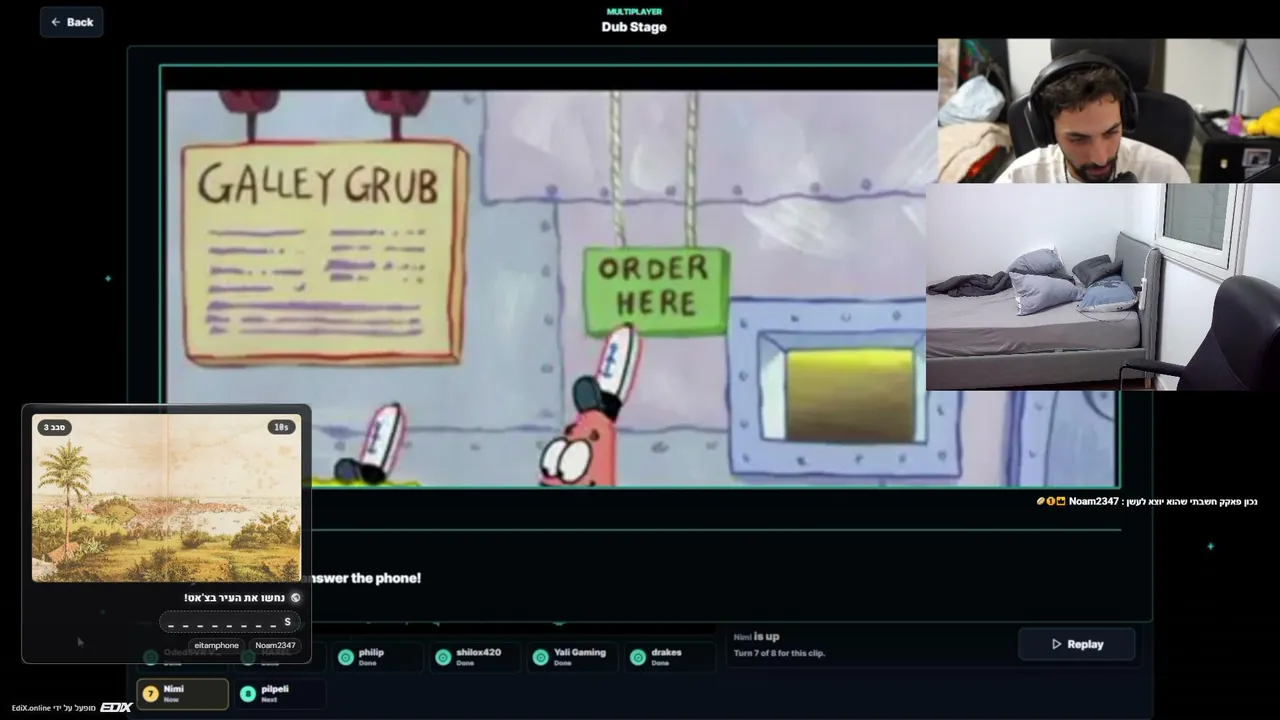Screen dimensions: 1280x720
Task: Click the crown badge beside Noam2347 in chat
Action: tap(1061, 501)
